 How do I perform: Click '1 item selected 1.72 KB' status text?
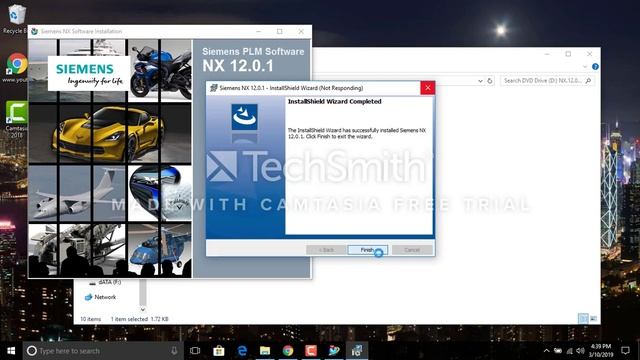[140, 319]
